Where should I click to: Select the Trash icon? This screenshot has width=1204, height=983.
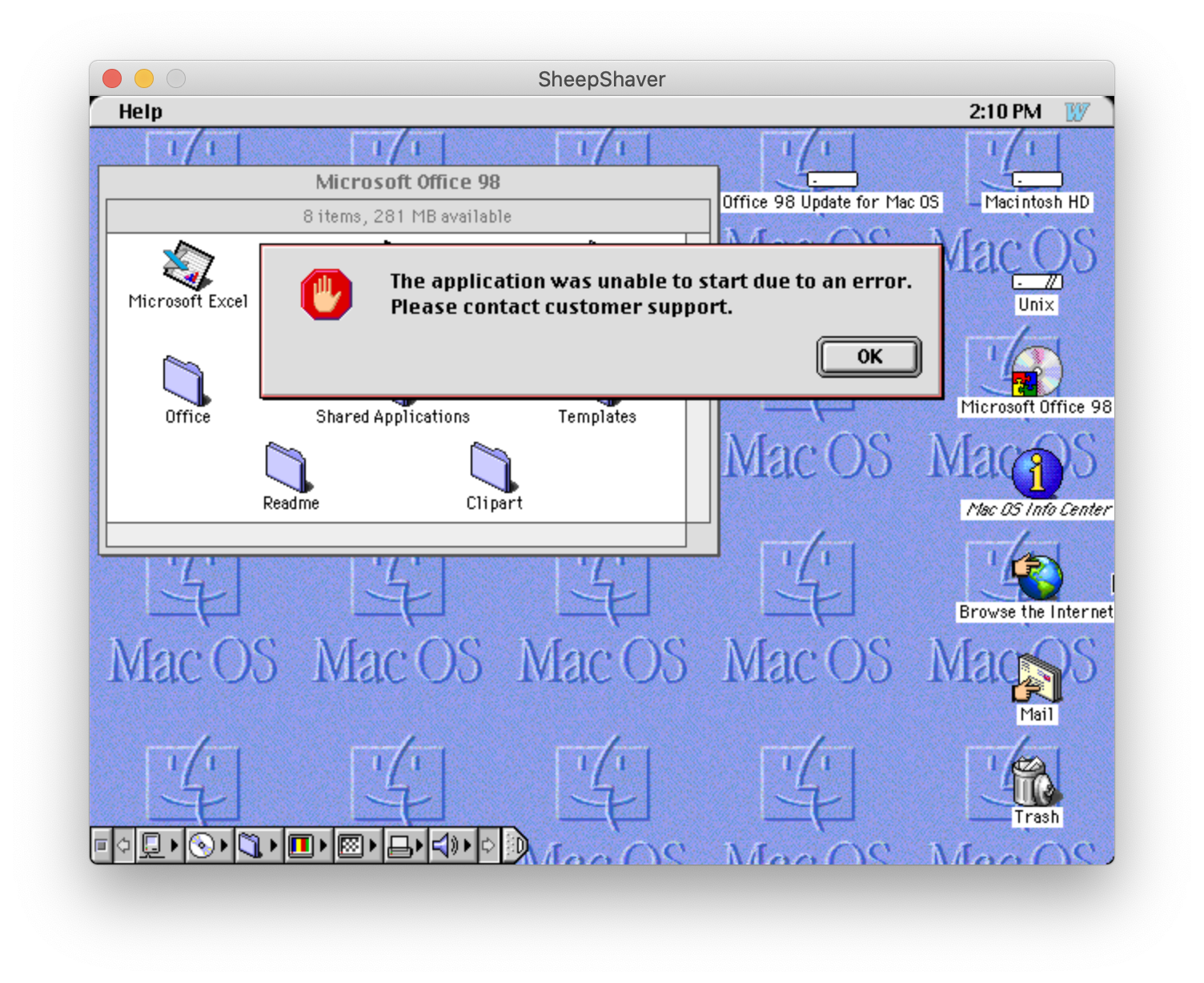tap(1036, 781)
